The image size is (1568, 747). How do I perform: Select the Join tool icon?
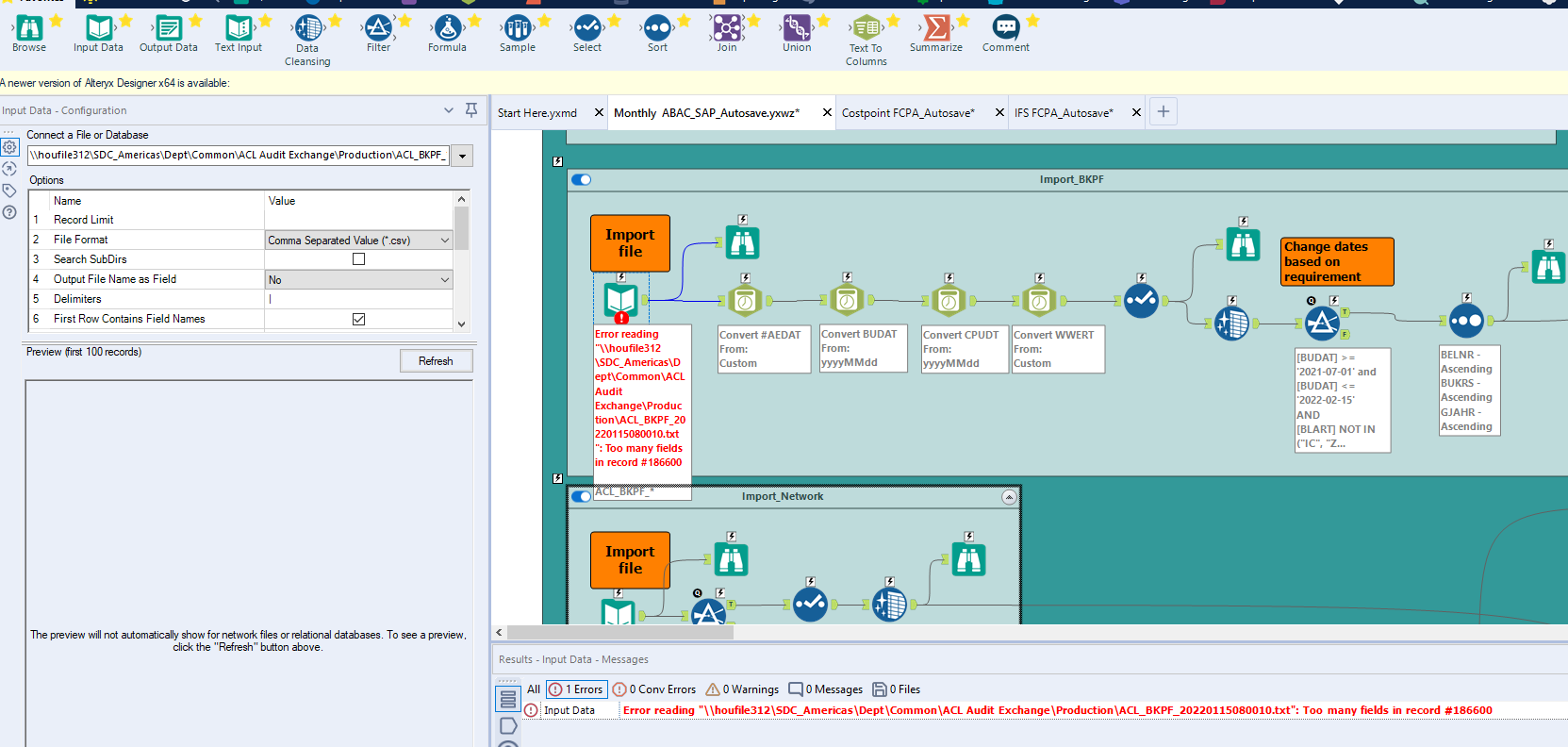727,29
